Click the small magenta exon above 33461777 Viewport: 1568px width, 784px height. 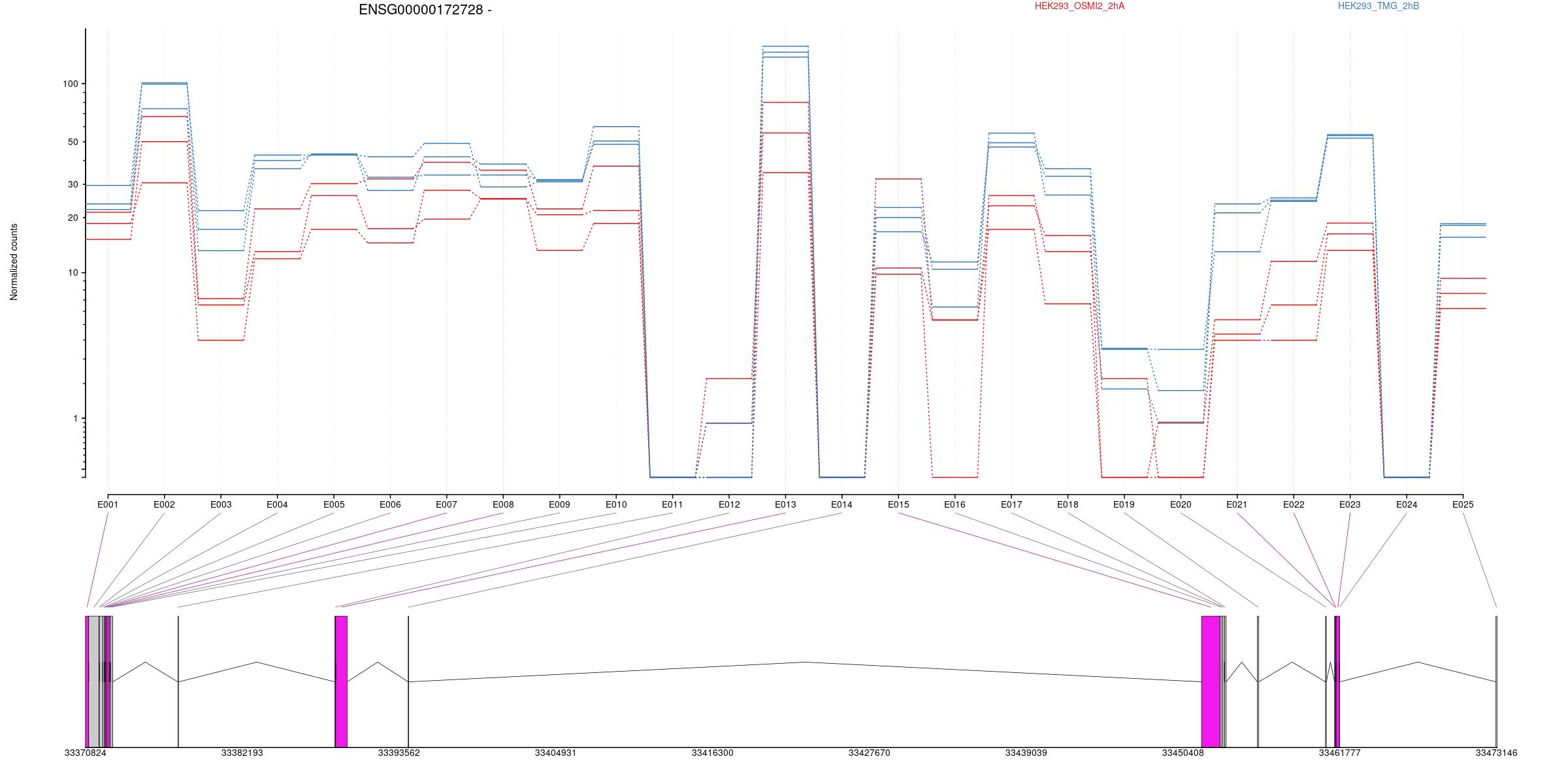1337,681
